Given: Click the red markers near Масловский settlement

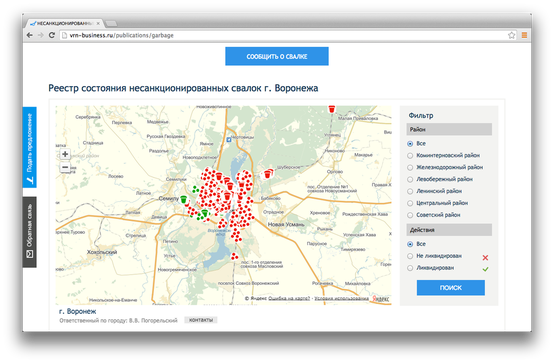Looking at the screenshot, I should click(234, 256).
